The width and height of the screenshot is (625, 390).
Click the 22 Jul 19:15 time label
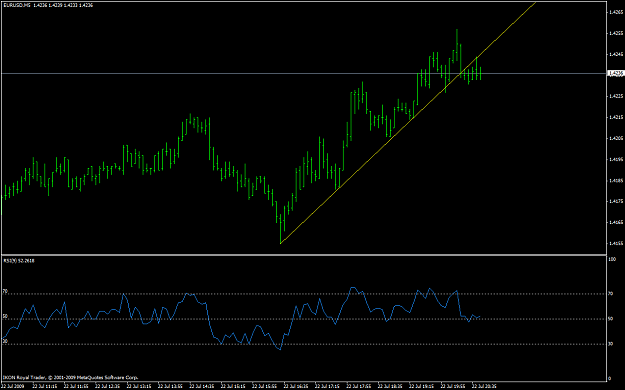(422, 386)
